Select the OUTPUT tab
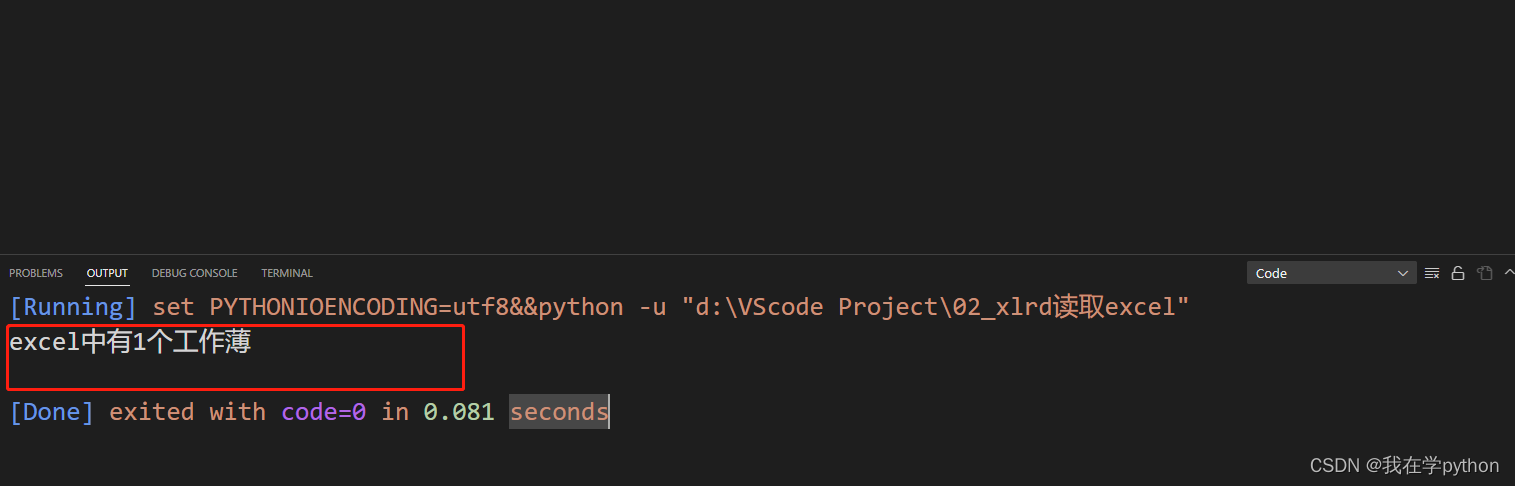 point(107,273)
